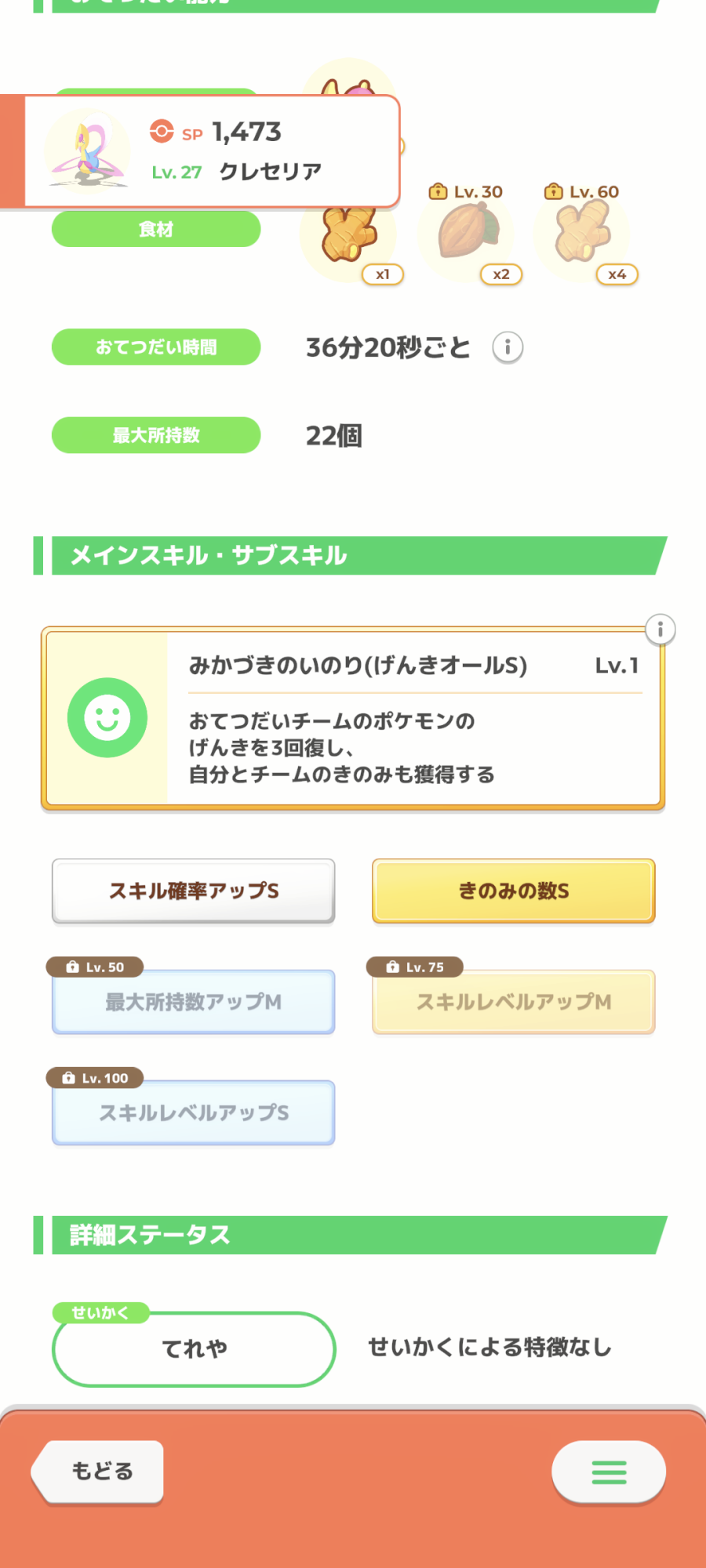Select the スキル確率アップS sub skill
The image size is (706, 1568).
pos(194,891)
